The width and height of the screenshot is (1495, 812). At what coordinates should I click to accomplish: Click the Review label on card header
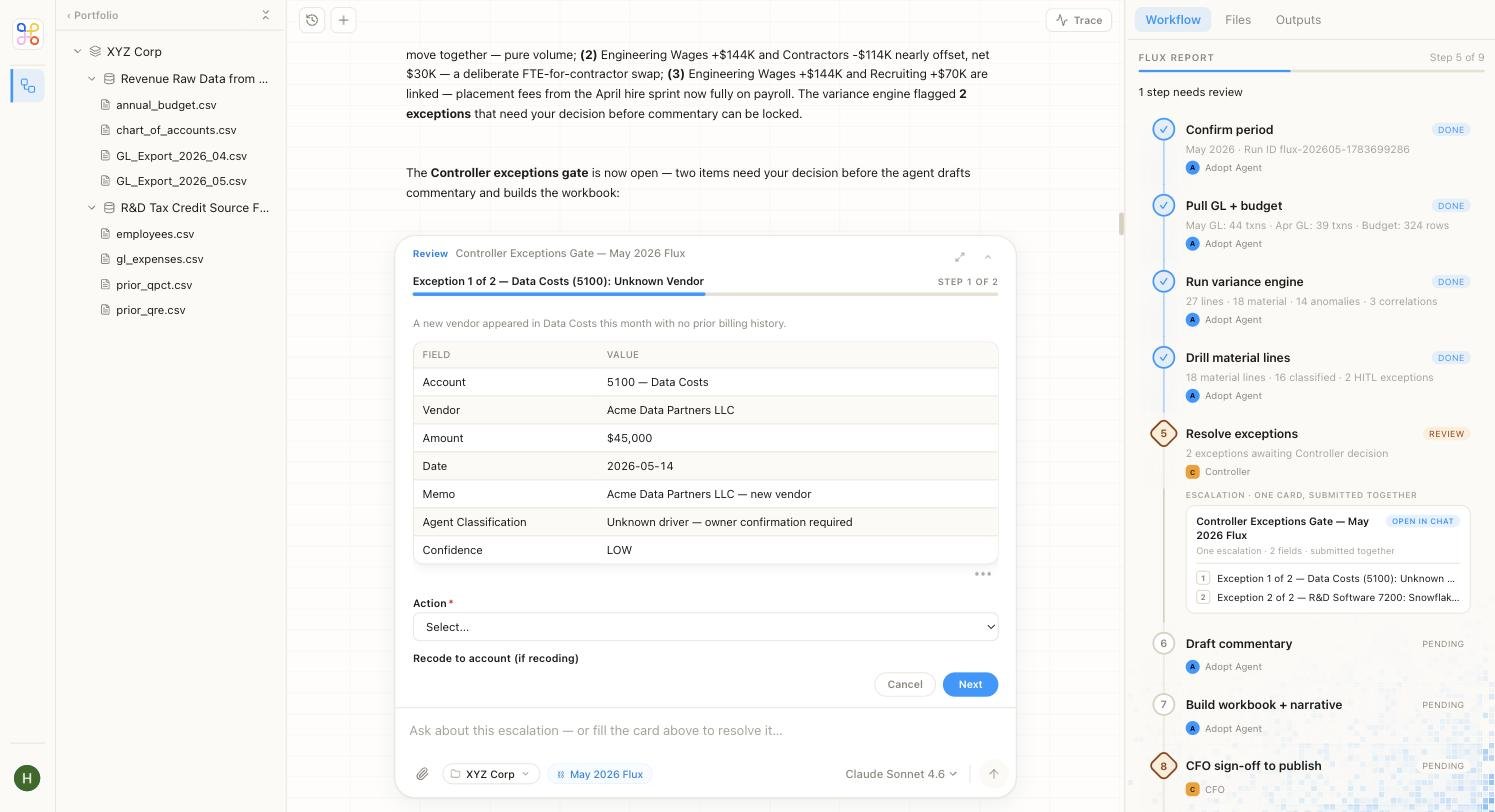[430, 254]
